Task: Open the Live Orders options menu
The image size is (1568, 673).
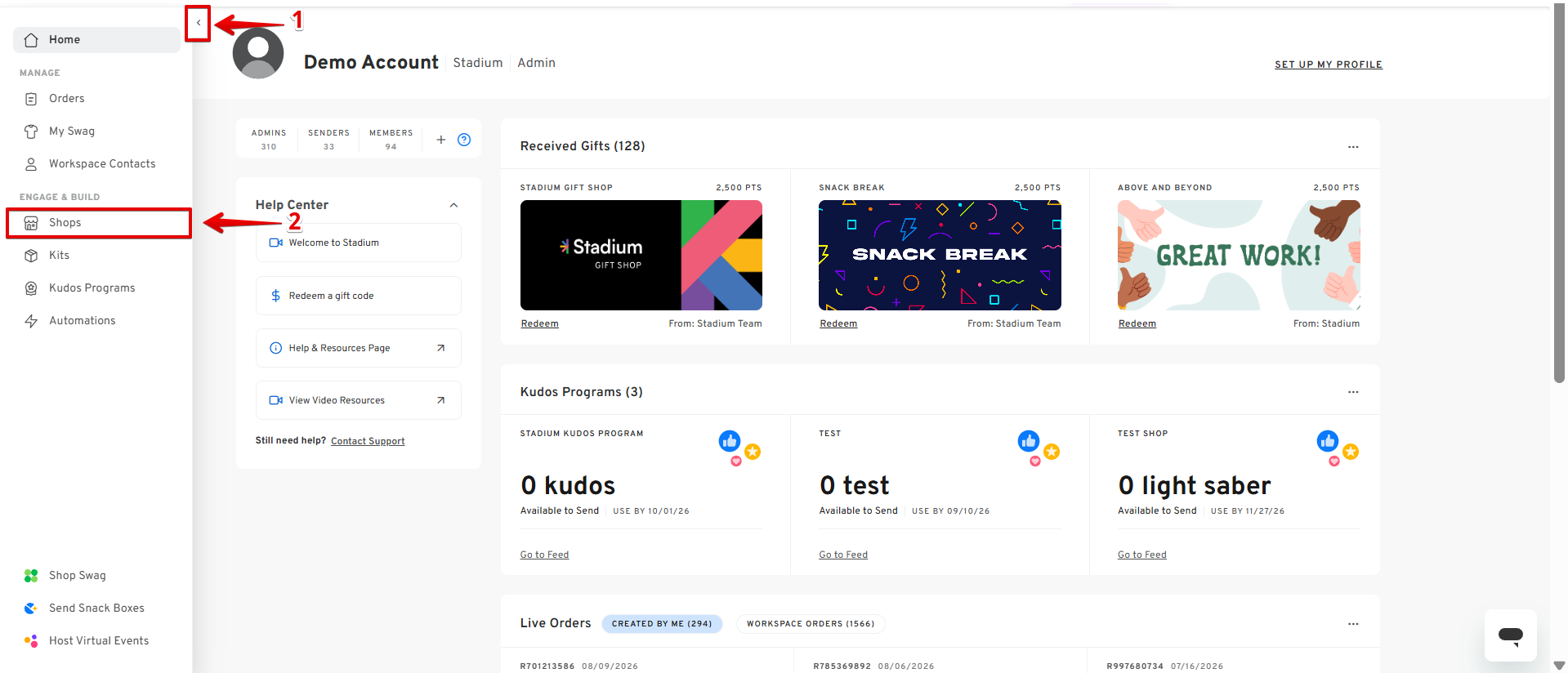Action: [1353, 624]
